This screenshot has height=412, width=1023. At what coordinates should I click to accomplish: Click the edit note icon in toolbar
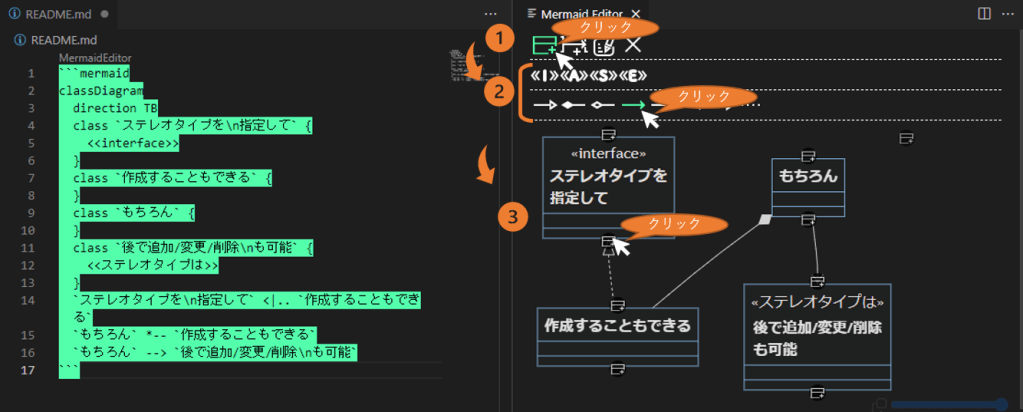603,45
